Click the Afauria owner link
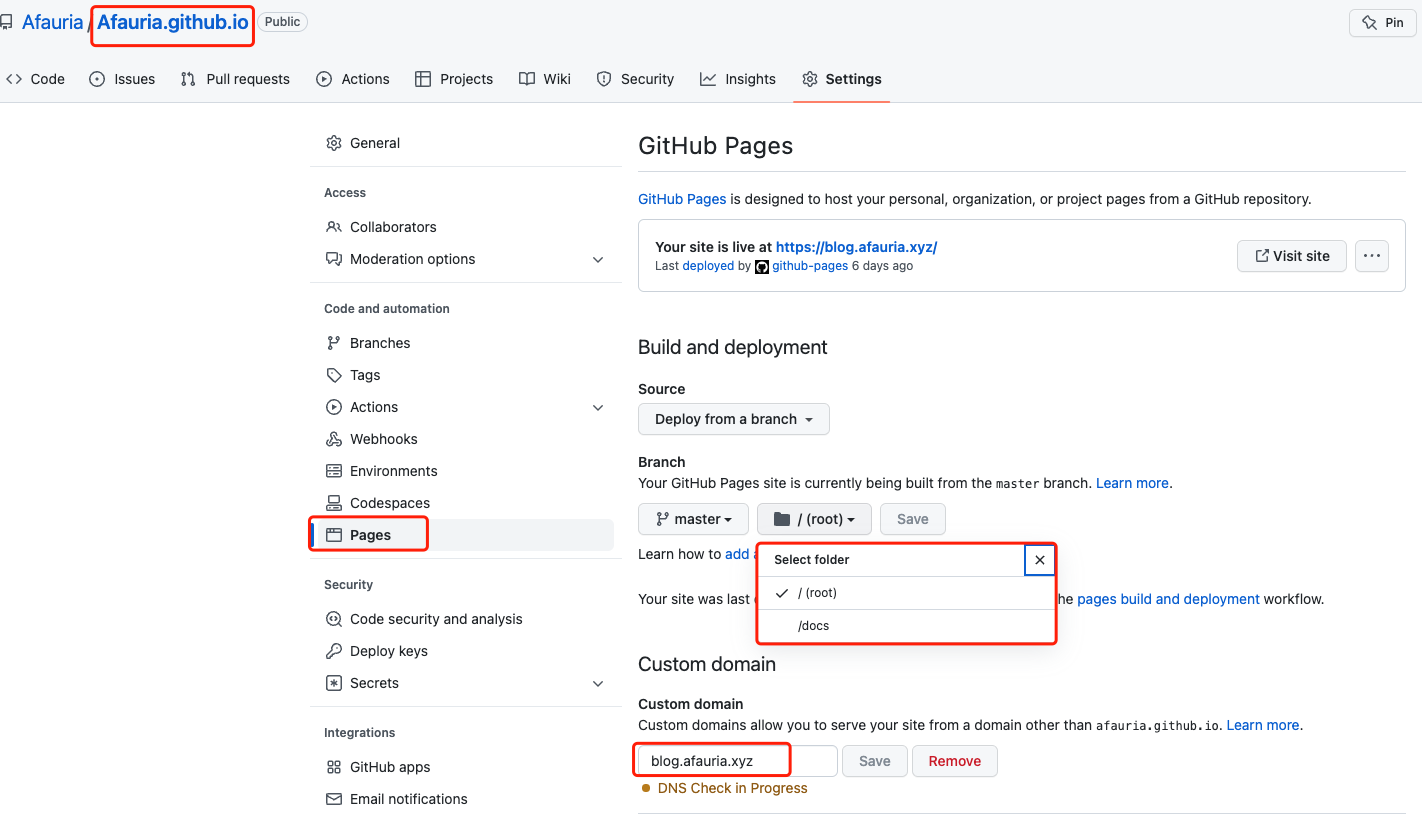The height and width of the screenshot is (817, 1422). point(52,22)
